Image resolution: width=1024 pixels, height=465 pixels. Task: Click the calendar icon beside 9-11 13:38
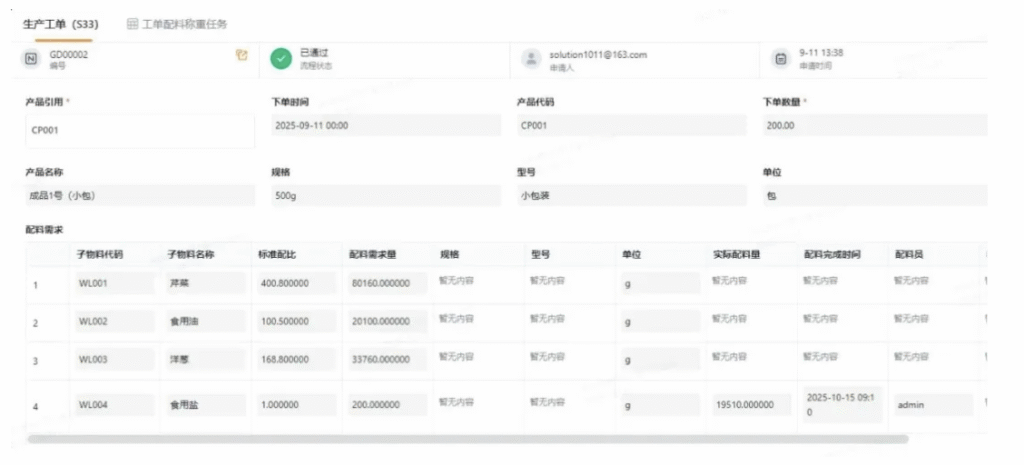(782, 59)
